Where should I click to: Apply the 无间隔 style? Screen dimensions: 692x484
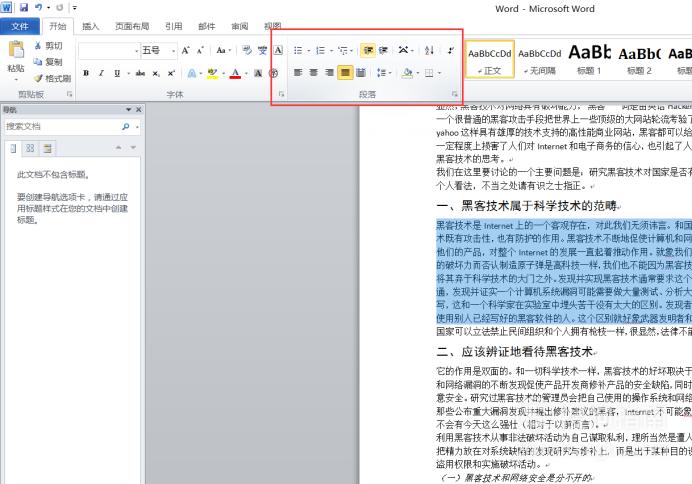(539, 60)
